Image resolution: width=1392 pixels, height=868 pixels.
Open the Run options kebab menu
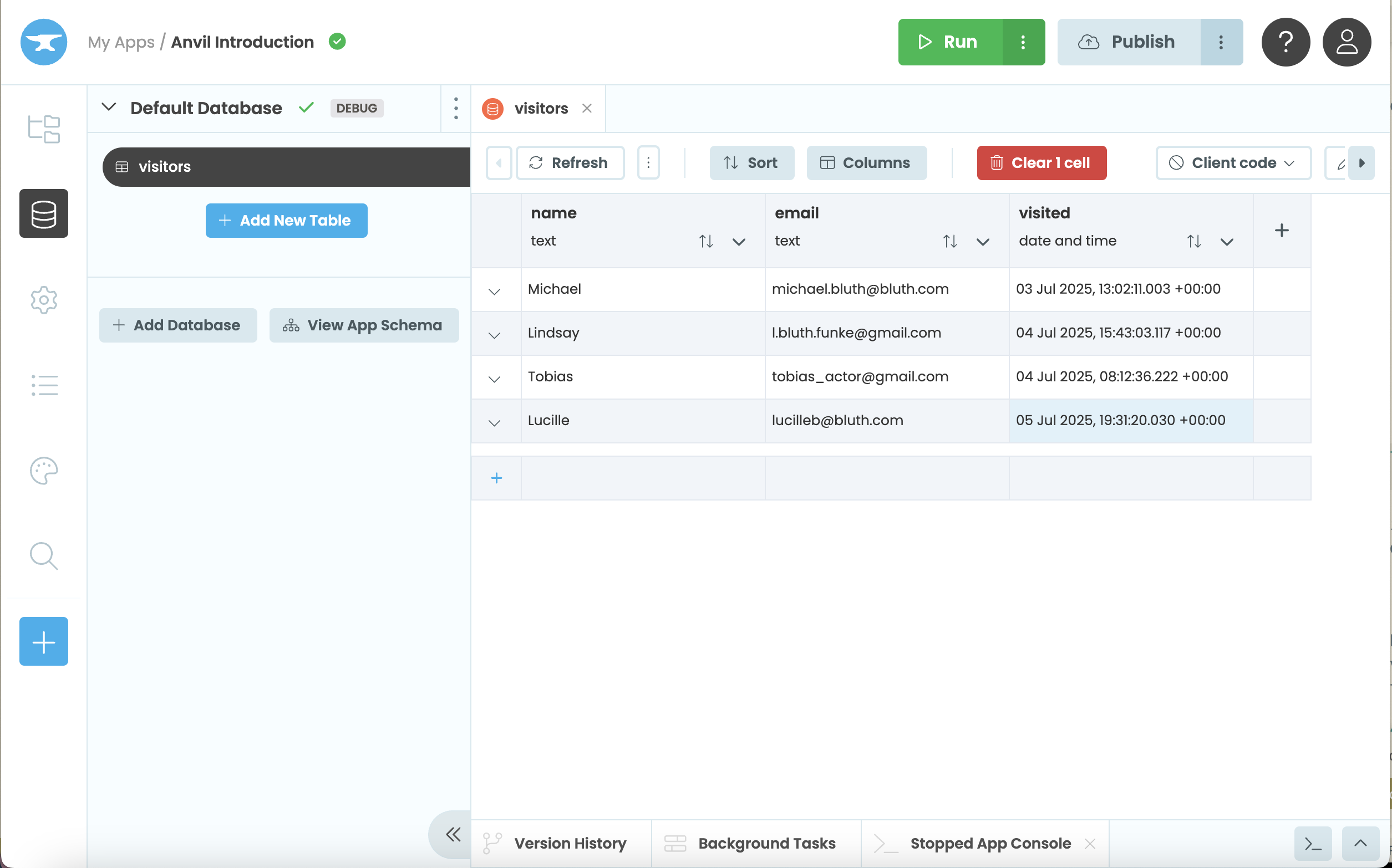point(1023,42)
